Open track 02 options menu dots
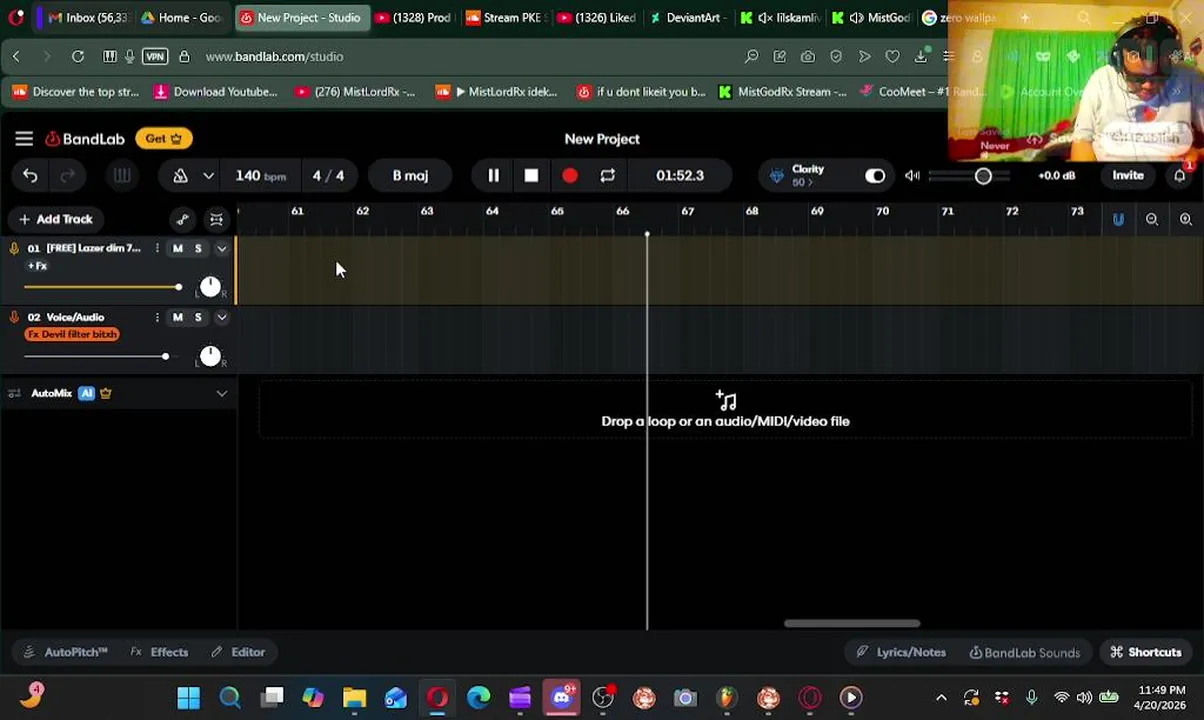The height and width of the screenshot is (720, 1204). [x=157, y=317]
